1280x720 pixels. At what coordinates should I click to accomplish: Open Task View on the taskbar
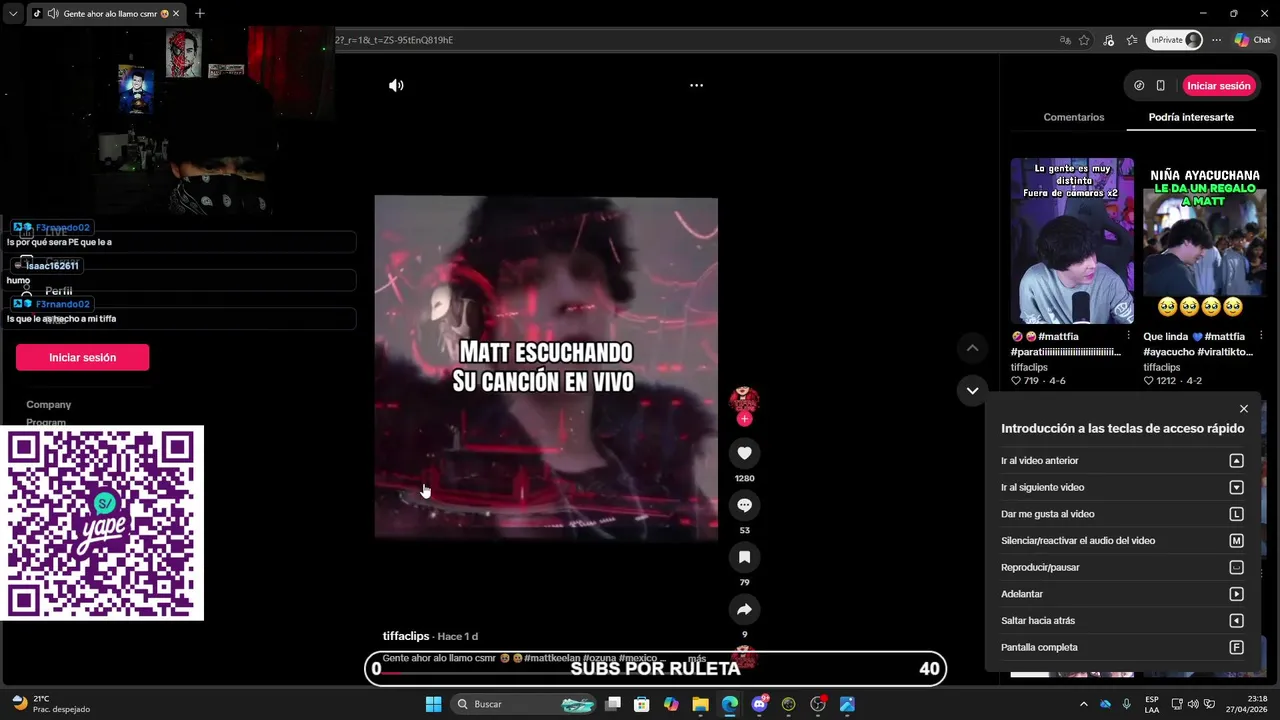click(613, 704)
